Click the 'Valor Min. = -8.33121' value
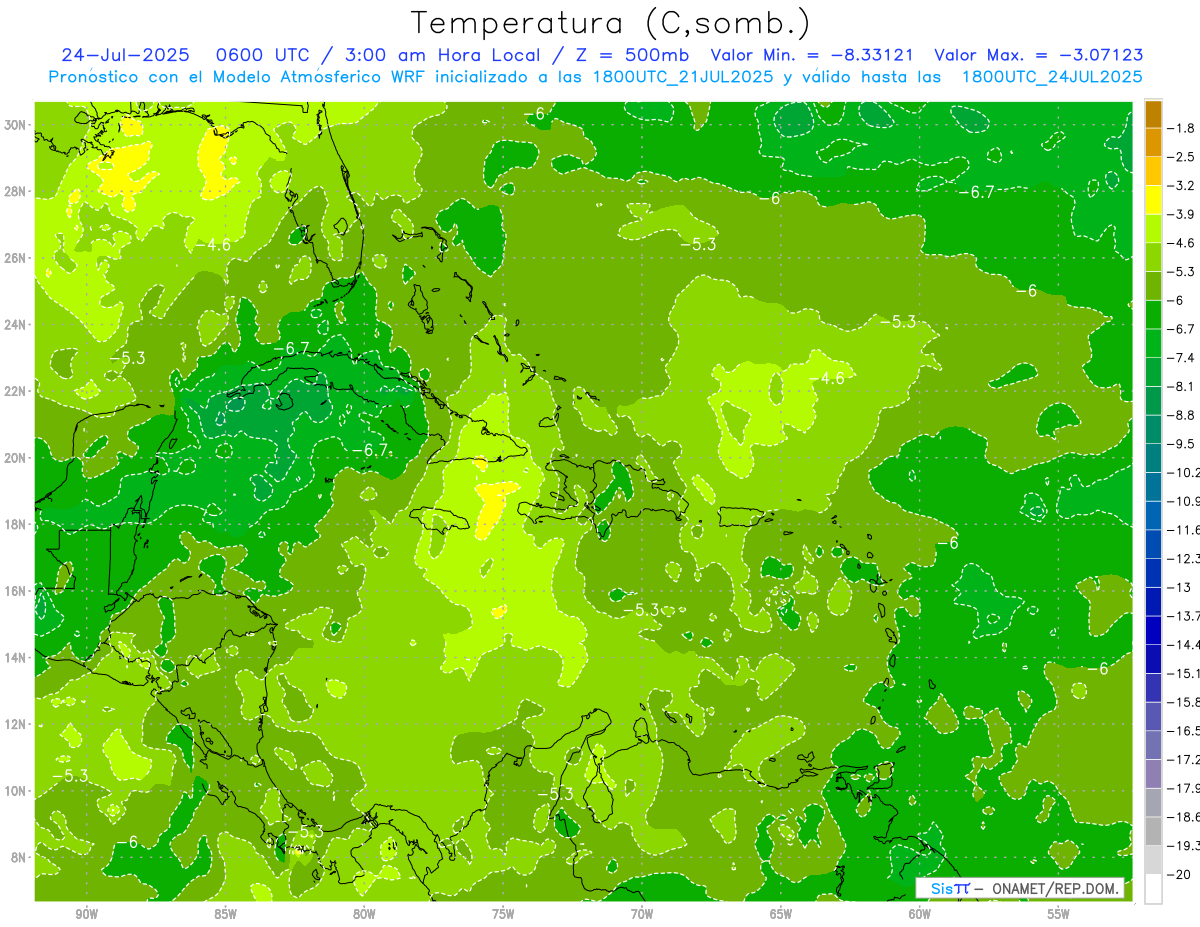The width and height of the screenshot is (1200, 927). click(x=811, y=55)
